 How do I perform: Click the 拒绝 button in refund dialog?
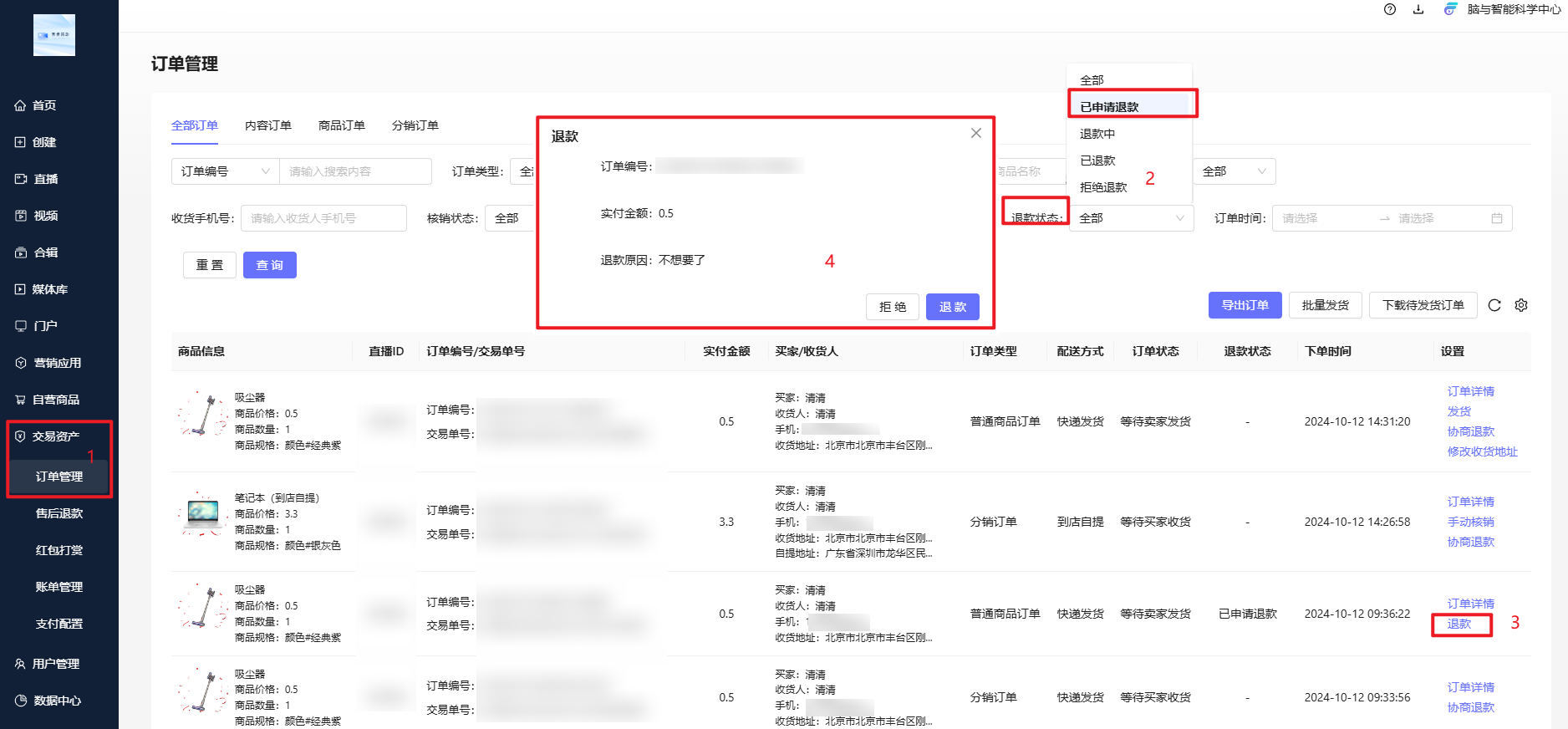pyautogui.click(x=892, y=307)
